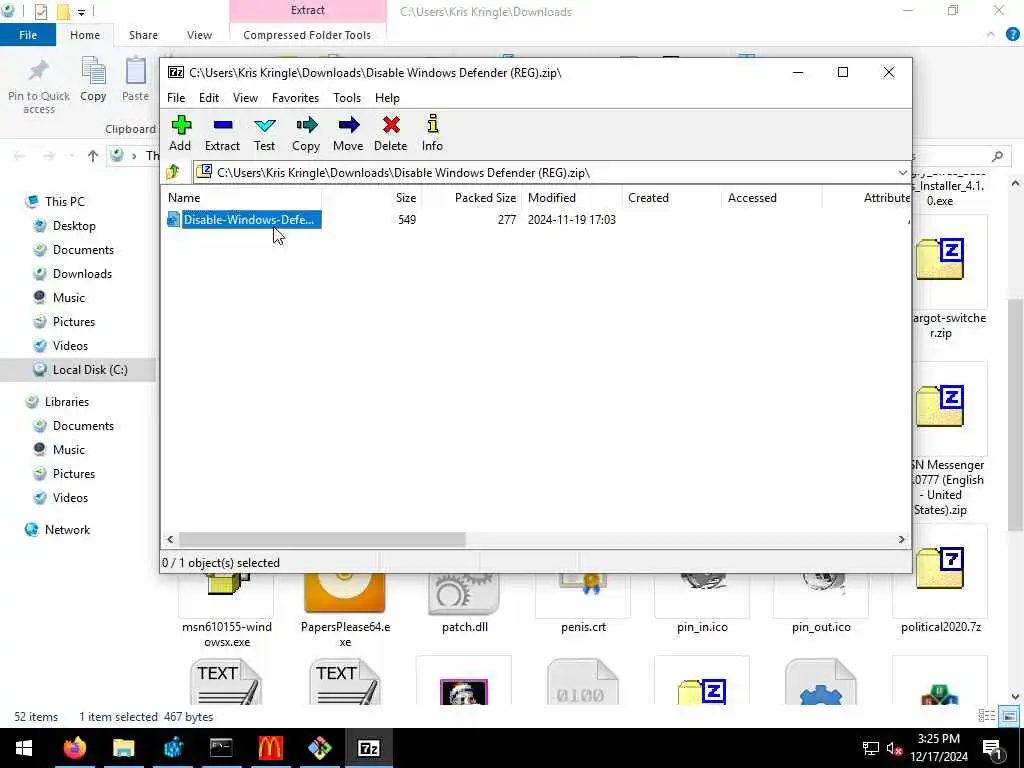The width and height of the screenshot is (1024, 768).
Task: Sort by the Size column header
Action: pyautogui.click(x=371, y=198)
